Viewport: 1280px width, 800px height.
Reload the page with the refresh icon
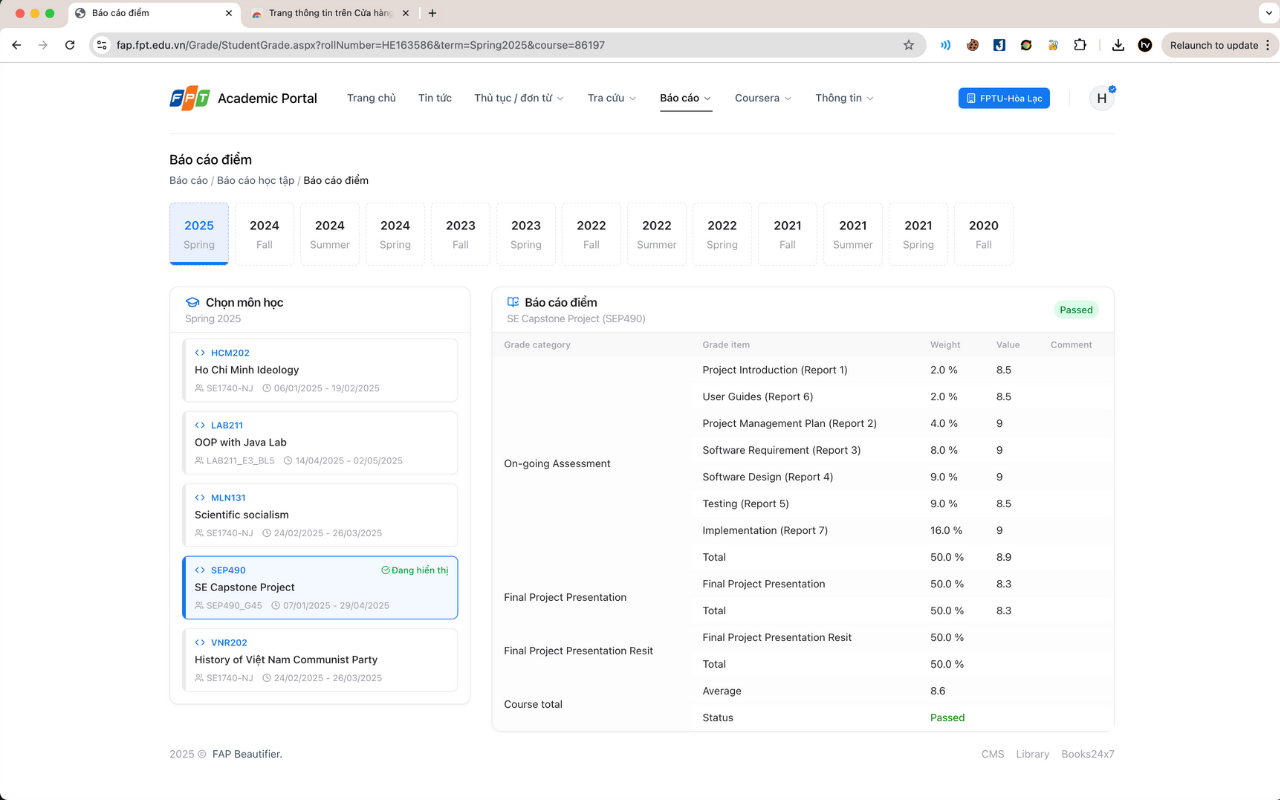[70, 45]
